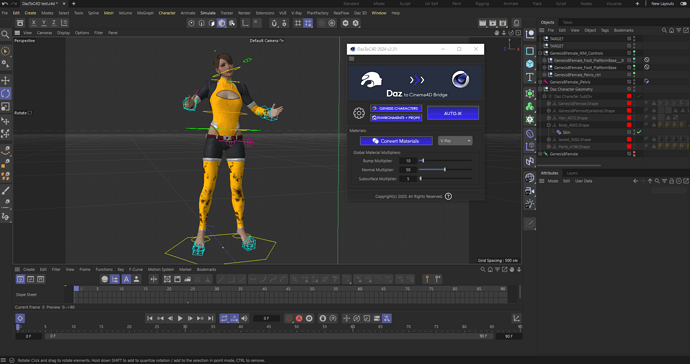Click the red Autokeying button

coord(299,318)
